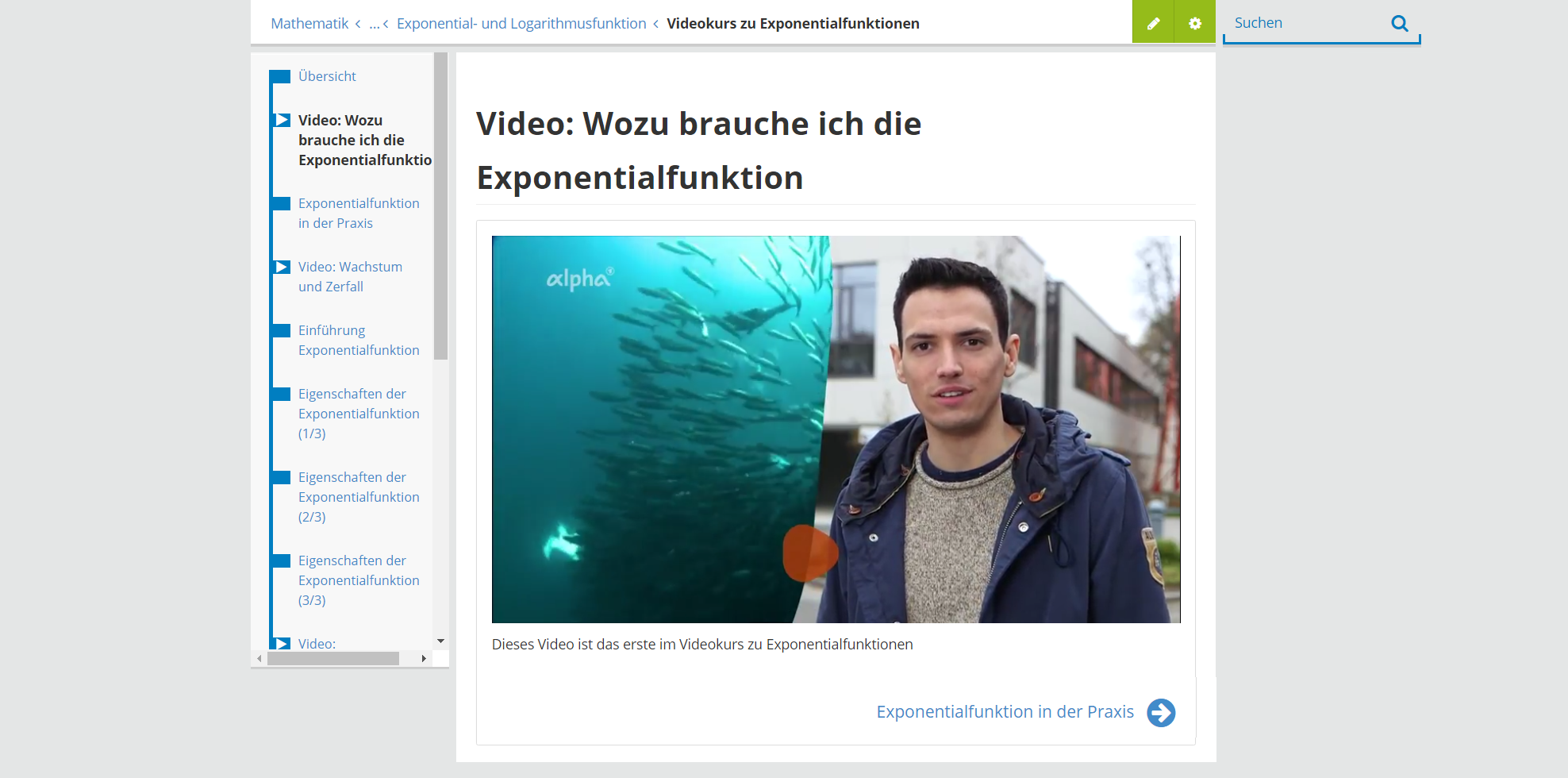Select Video: Wozu brauche ich die Exponentialfunktion
1568x778 pixels.
tap(365, 140)
